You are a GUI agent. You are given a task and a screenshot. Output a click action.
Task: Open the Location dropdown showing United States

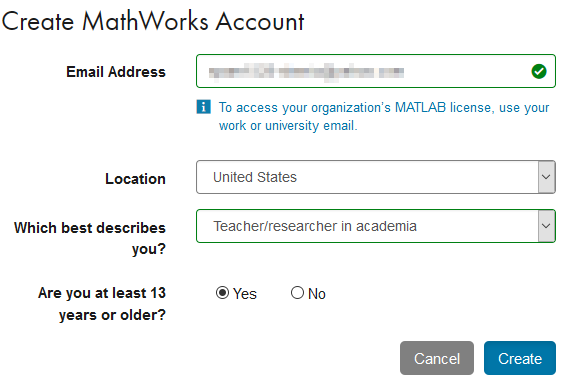pyautogui.click(x=376, y=177)
